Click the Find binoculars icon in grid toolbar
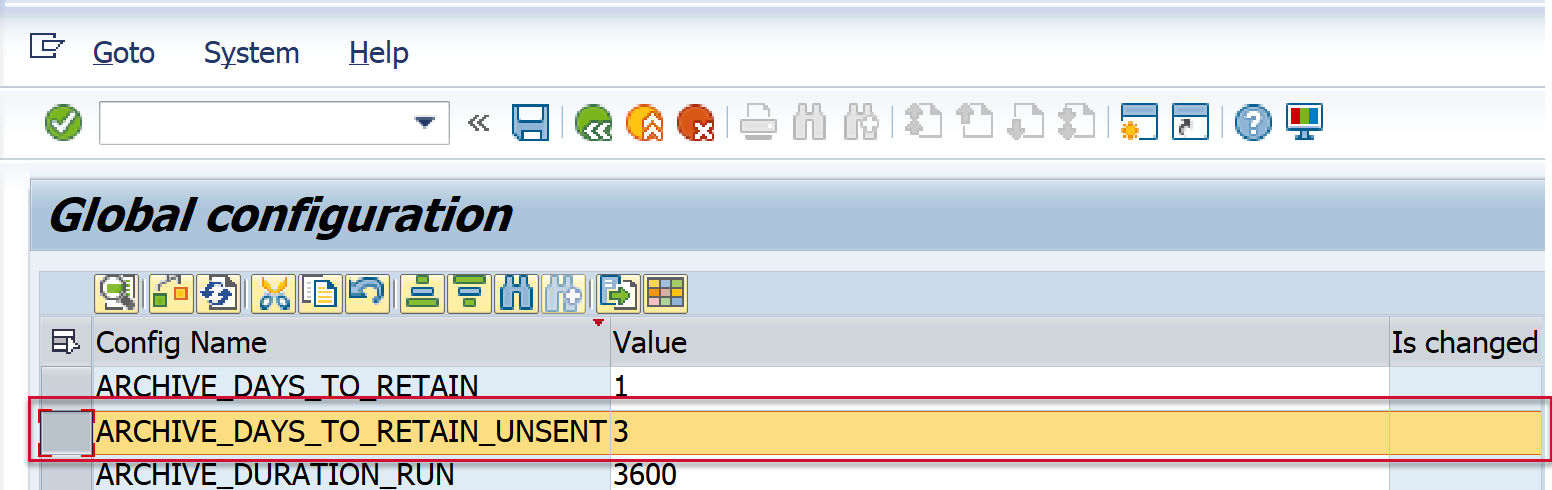 [517, 294]
